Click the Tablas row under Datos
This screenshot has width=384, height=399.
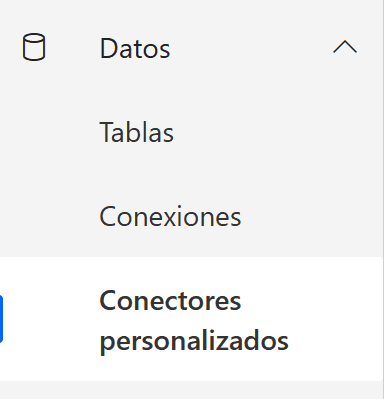[x=191, y=132]
